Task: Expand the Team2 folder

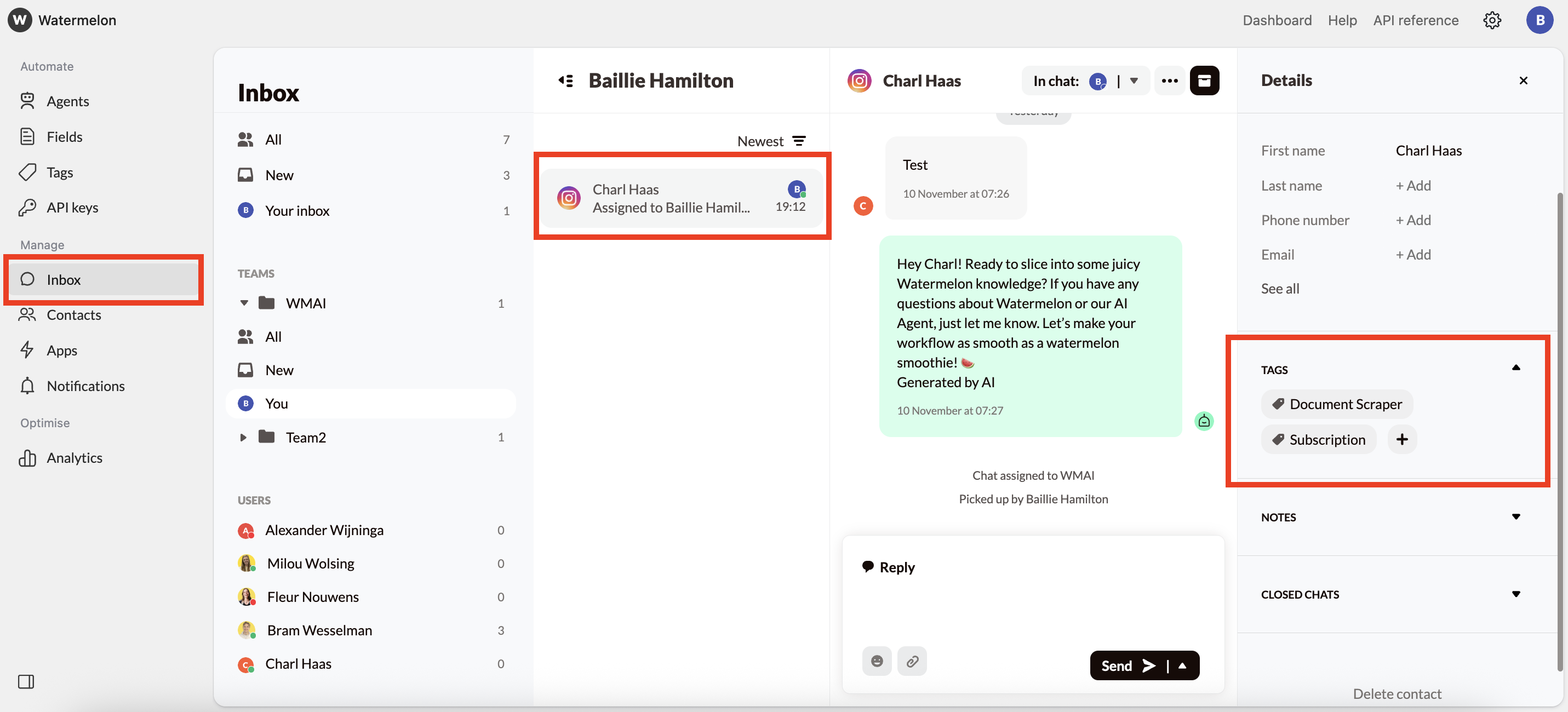Action: (243, 437)
